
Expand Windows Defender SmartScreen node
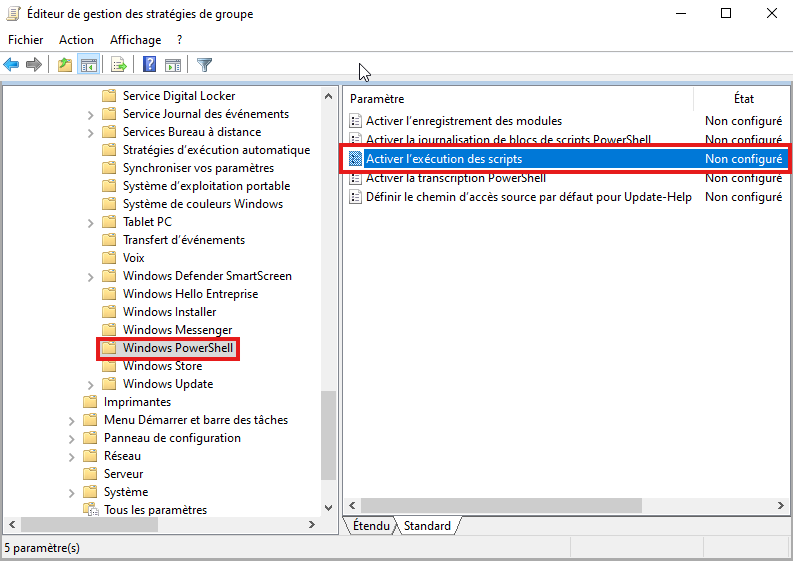tap(91, 277)
